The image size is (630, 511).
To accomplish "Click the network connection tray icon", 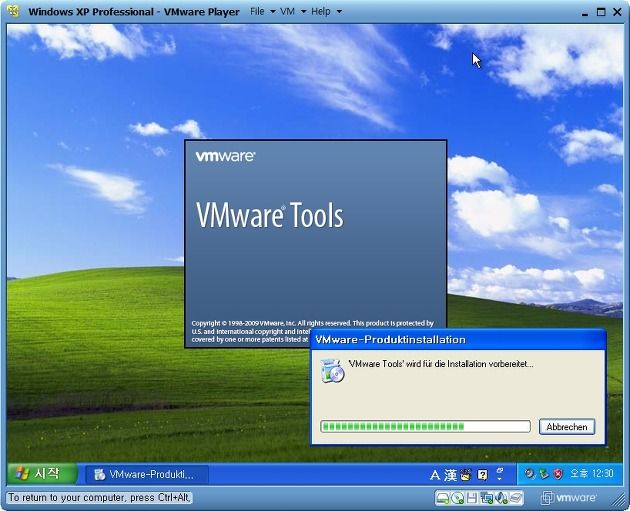I will [544, 474].
